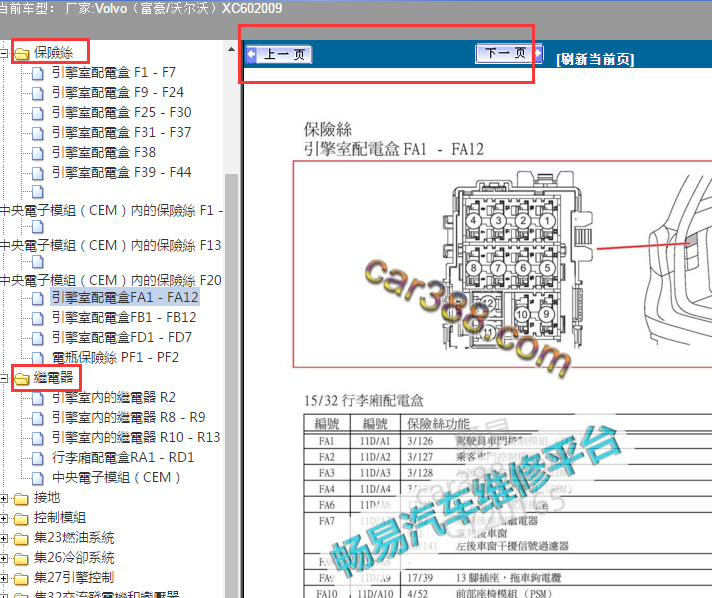Open 引擎室配電盒 F25 - F30 page
The width and height of the screenshot is (712, 598).
[121, 112]
